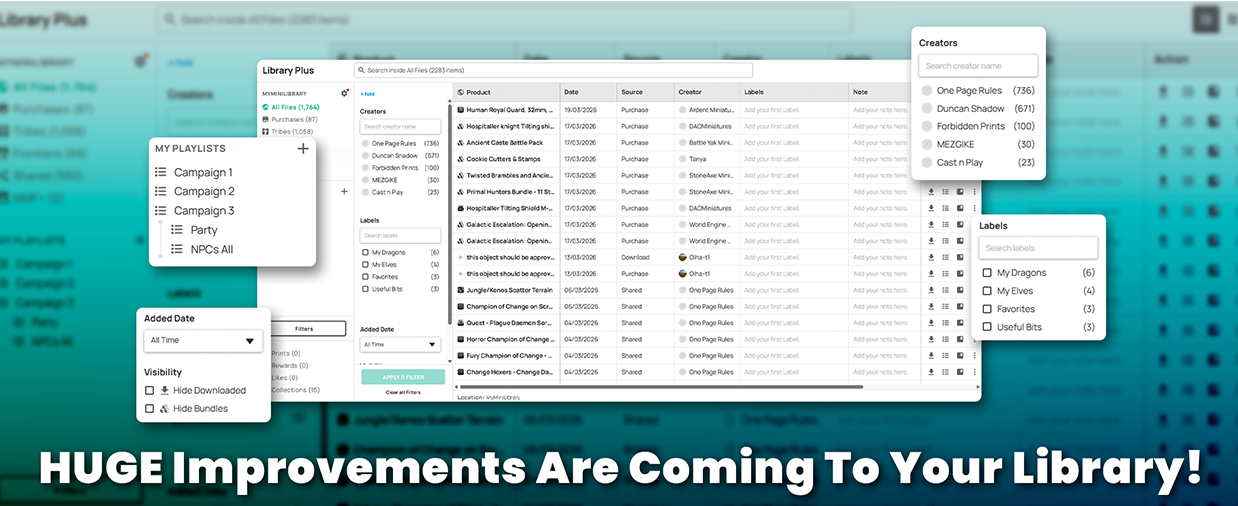This screenshot has width=1238, height=506.
Task: Click Search creator name field in Creators callout
Action: (978, 66)
